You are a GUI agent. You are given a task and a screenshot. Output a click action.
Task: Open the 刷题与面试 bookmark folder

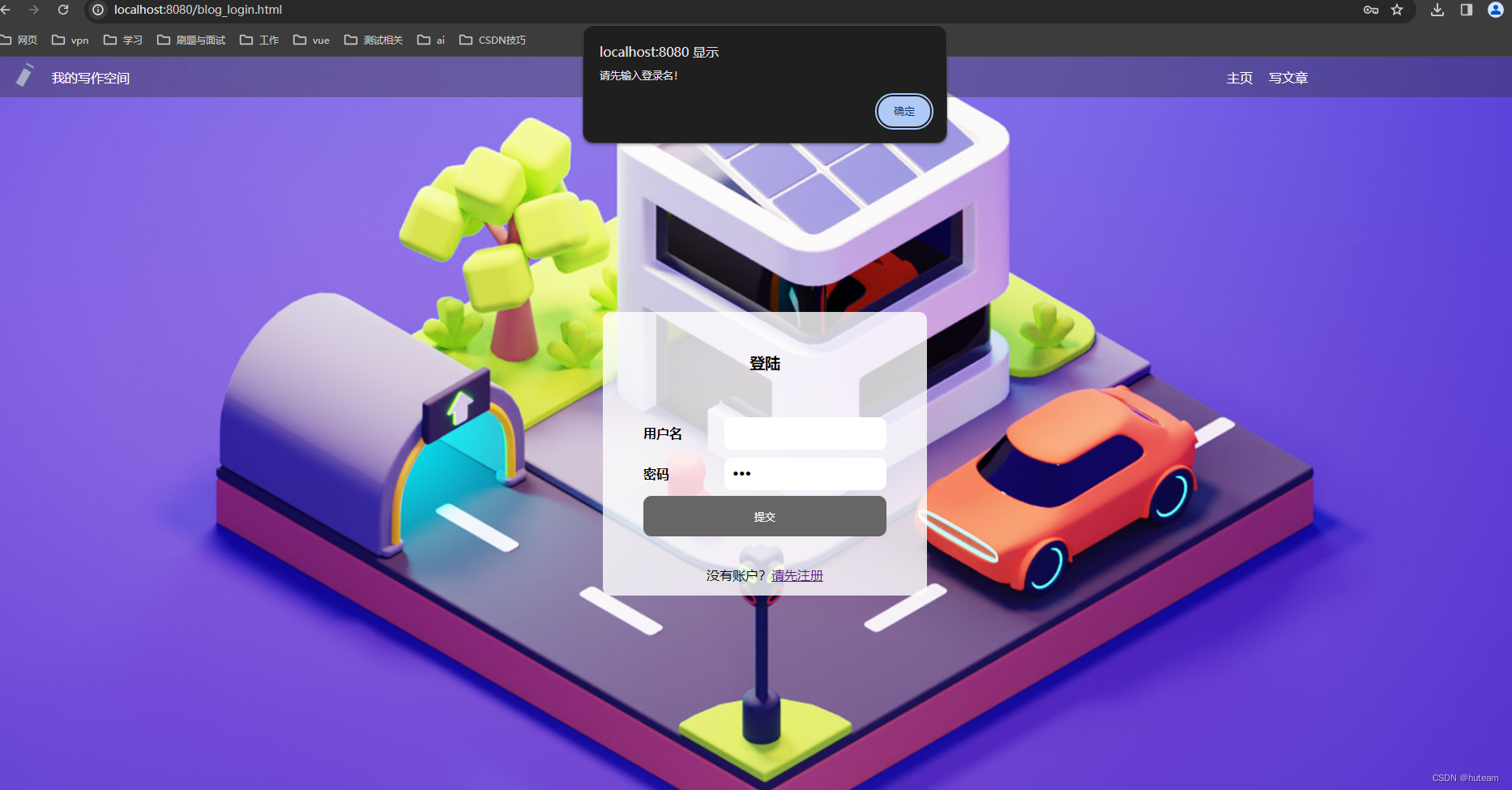pyautogui.click(x=191, y=40)
